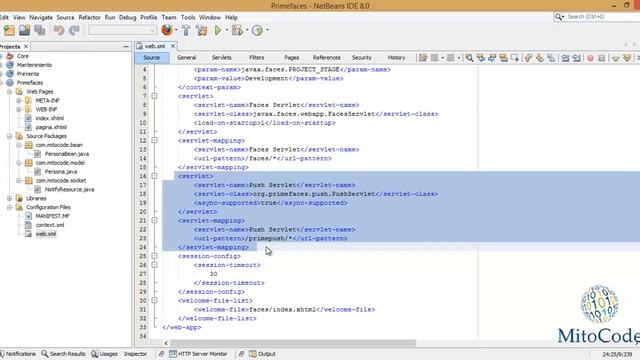Image resolution: width=640 pixels, height=360 pixels.
Task: Click the Find Previous Occurrence icon
Action: 481,58
